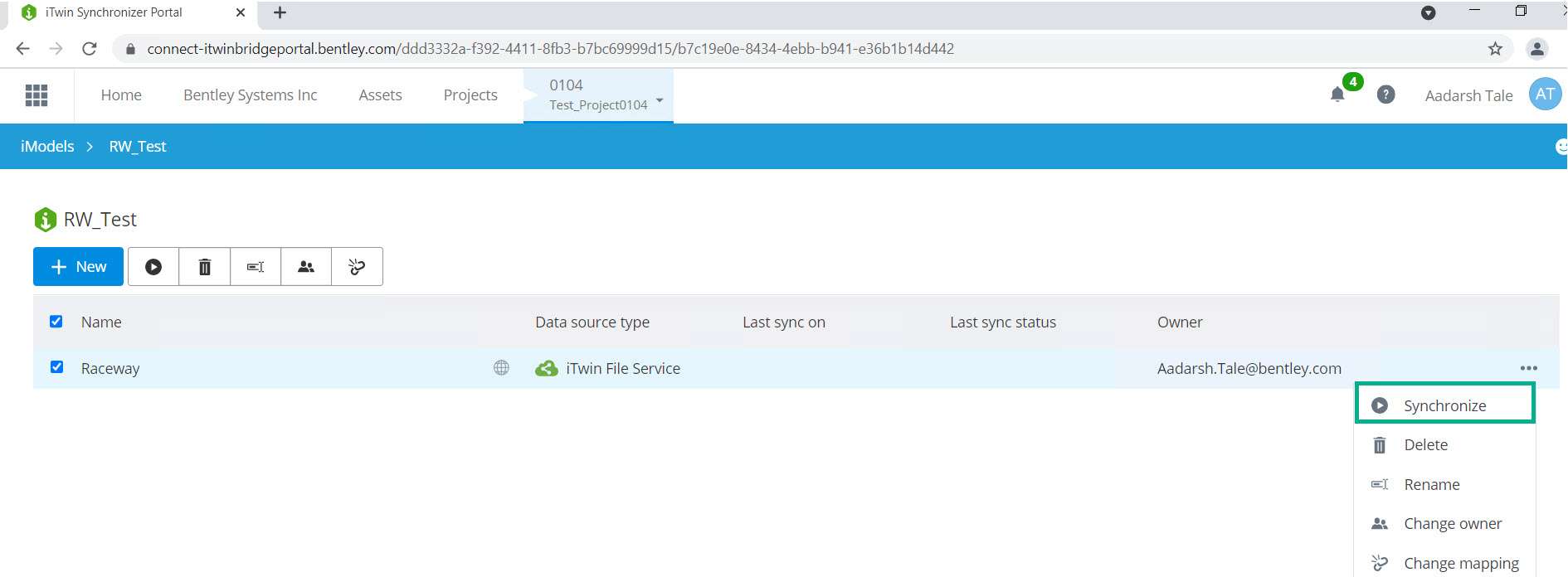Select Rename from context menu
The image size is (1568, 577).
(x=1445, y=485)
